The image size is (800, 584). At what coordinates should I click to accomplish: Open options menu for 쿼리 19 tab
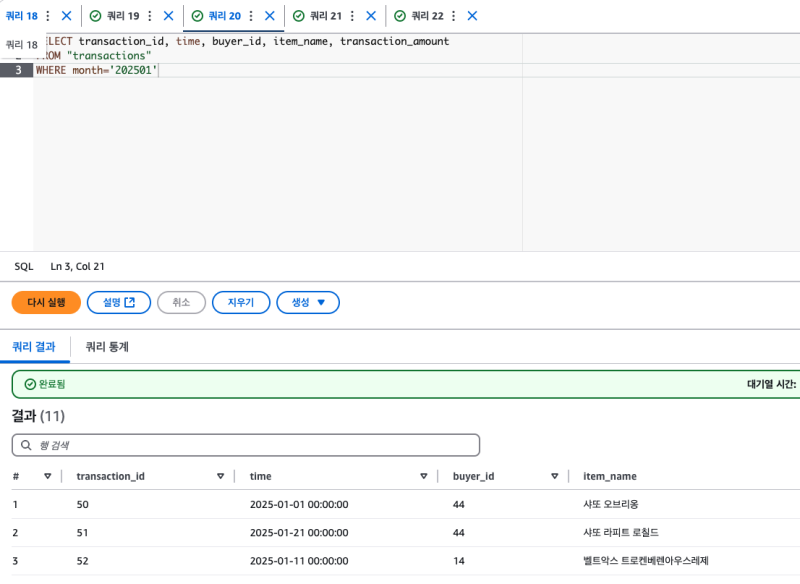click(149, 16)
